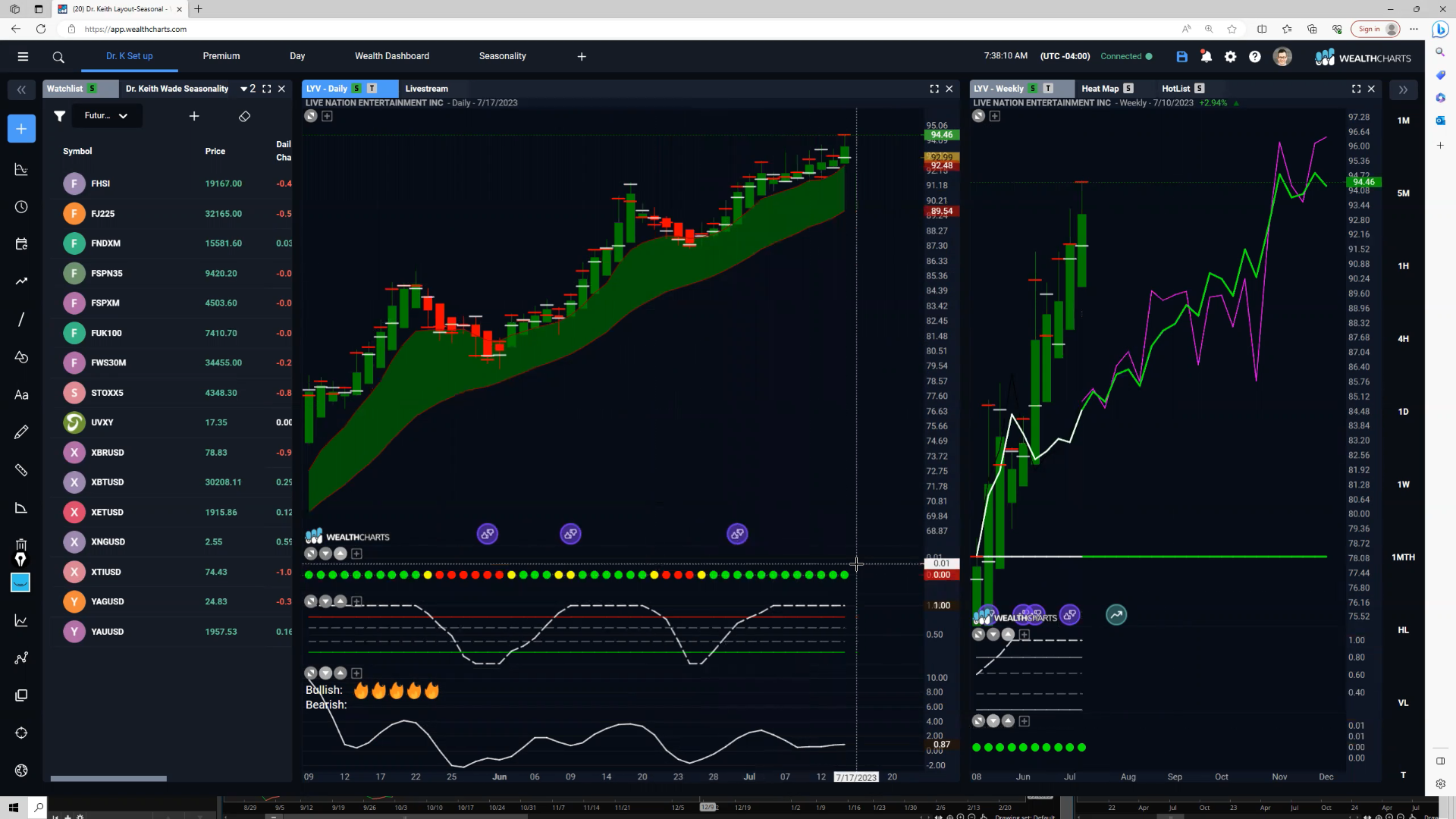1456x819 pixels.
Task: Move dot indicator pane up on daily chart
Action: point(340,554)
